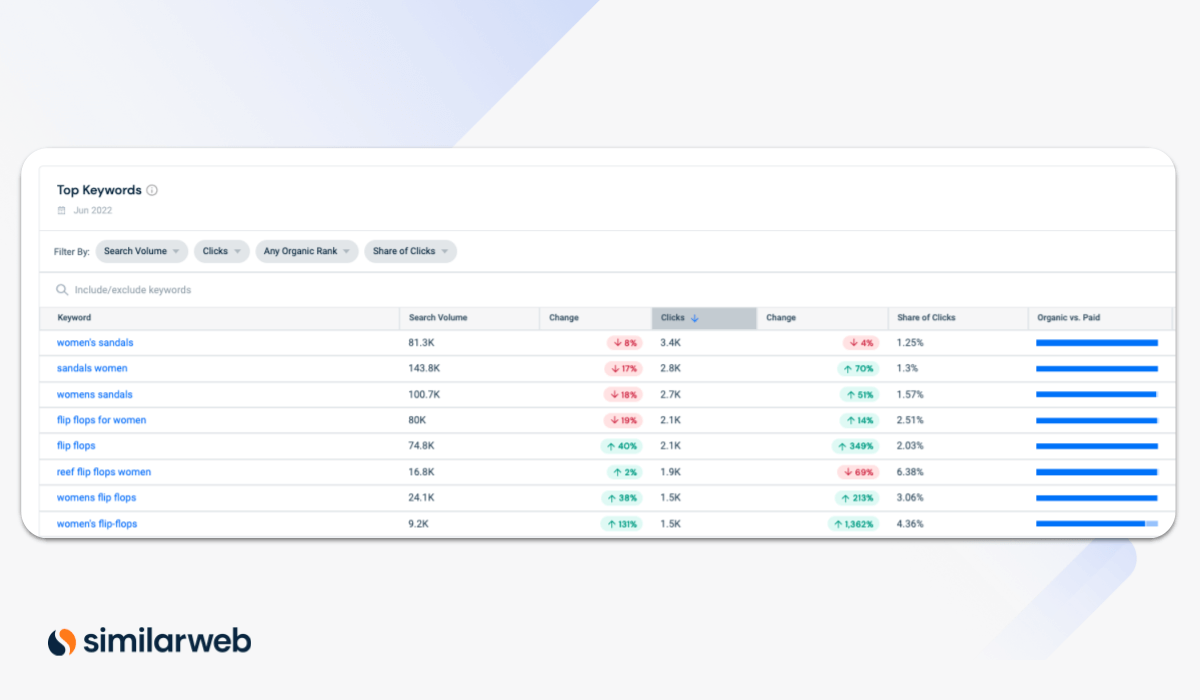Sort by the Search Volume column header
Image resolution: width=1200 pixels, height=700 pixels.
click(438, 318)
